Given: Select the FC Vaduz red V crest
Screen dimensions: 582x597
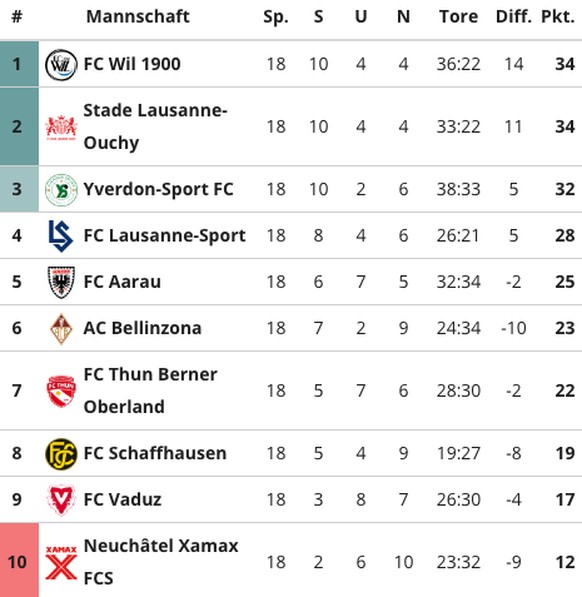Looking at the screenshot, I should tap(61, 500).
